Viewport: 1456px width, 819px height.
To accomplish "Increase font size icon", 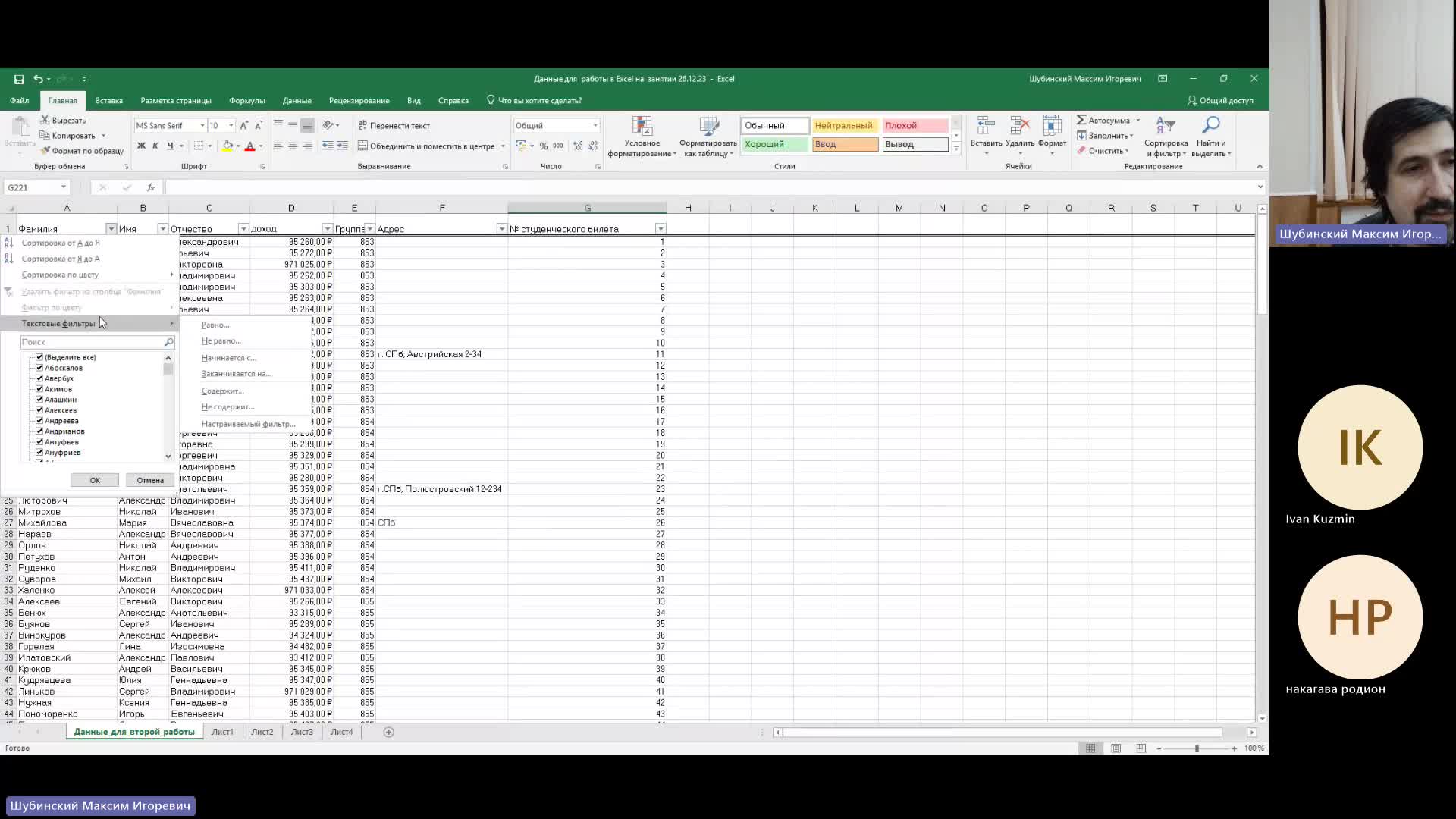I will (x=243, y=126).
